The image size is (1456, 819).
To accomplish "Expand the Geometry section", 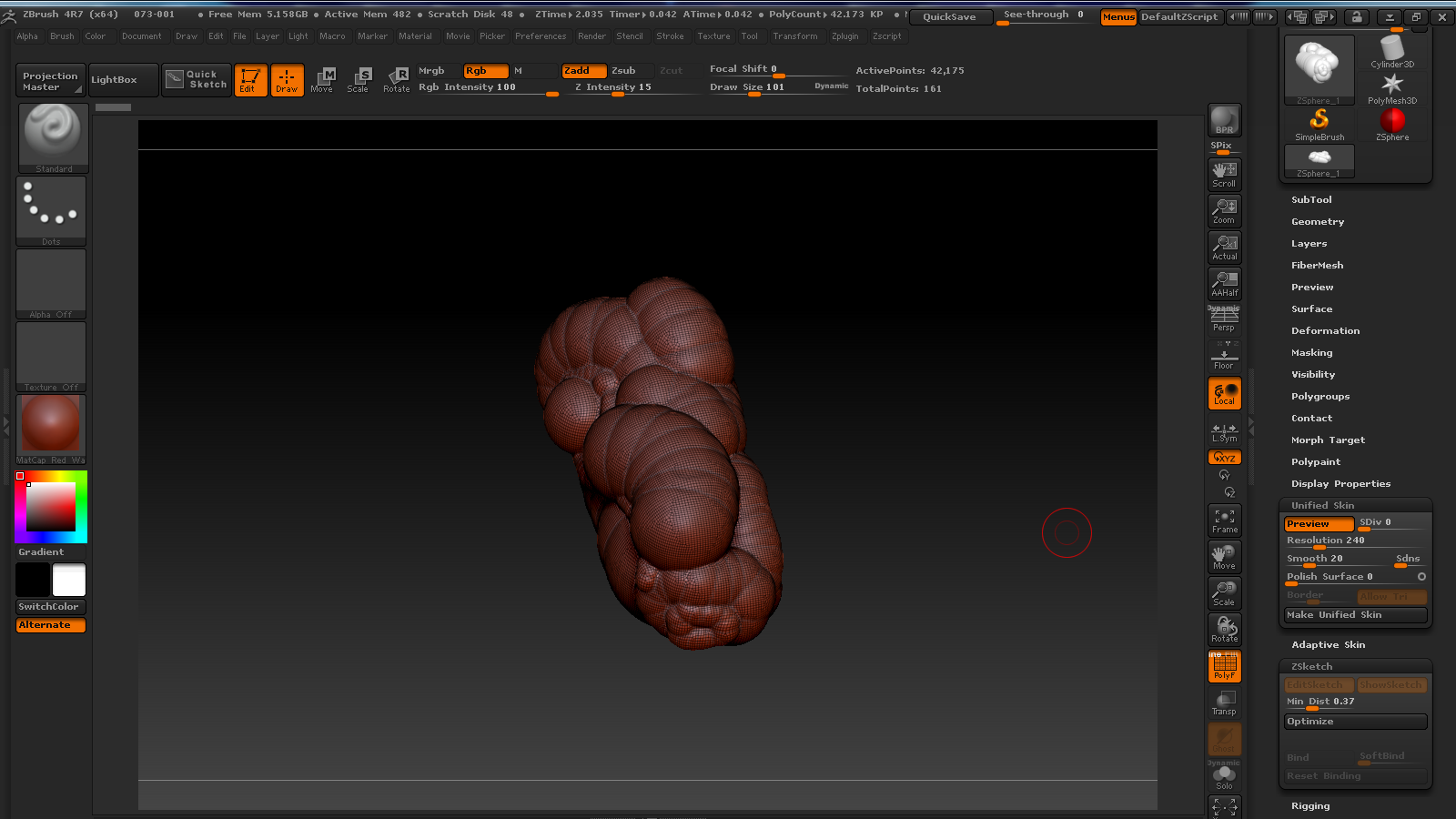I will click(x=1317, y=221).
